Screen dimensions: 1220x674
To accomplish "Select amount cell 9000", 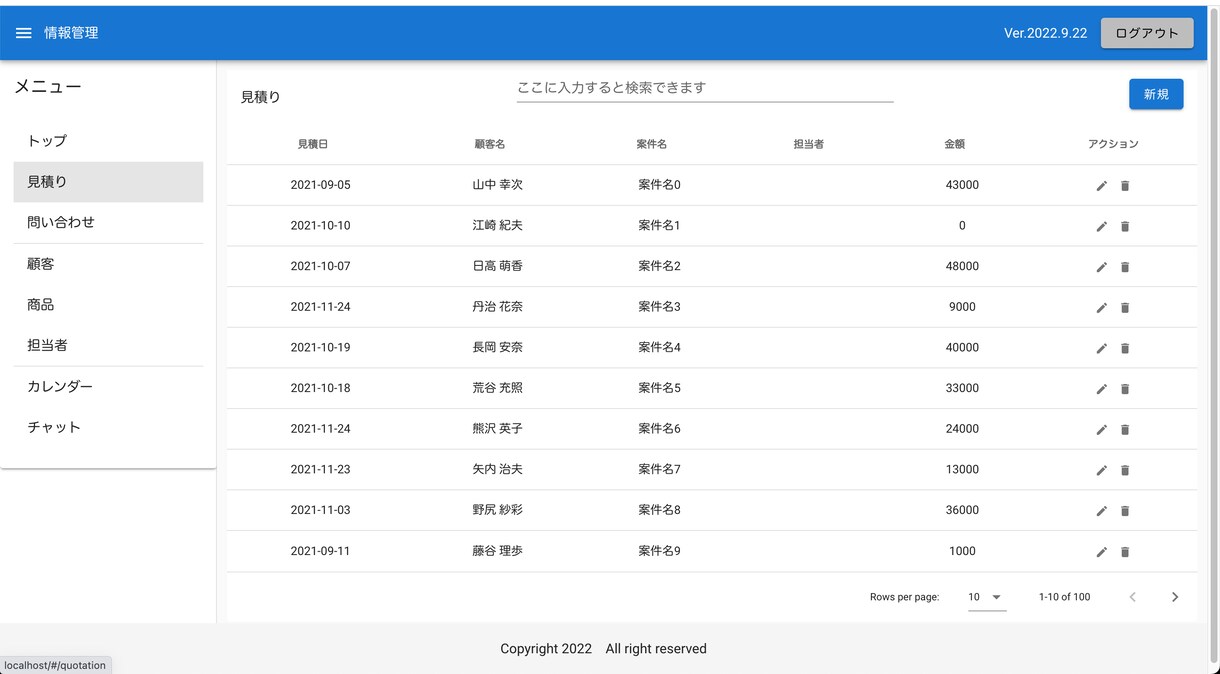I will [962, 307].
